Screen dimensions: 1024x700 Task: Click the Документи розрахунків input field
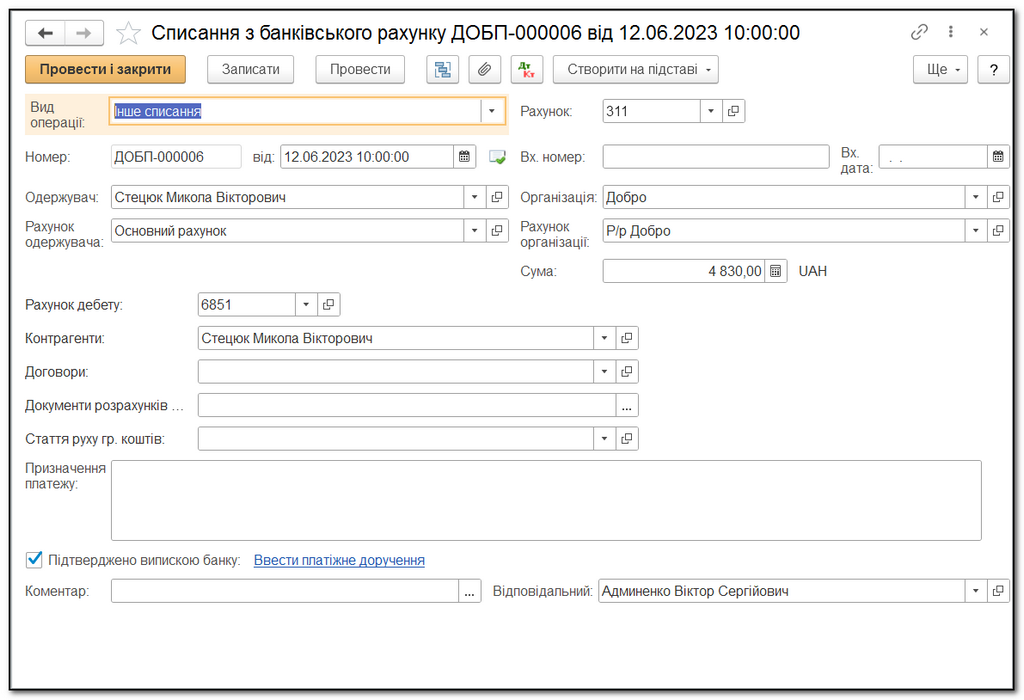click(x=407, y=406)
